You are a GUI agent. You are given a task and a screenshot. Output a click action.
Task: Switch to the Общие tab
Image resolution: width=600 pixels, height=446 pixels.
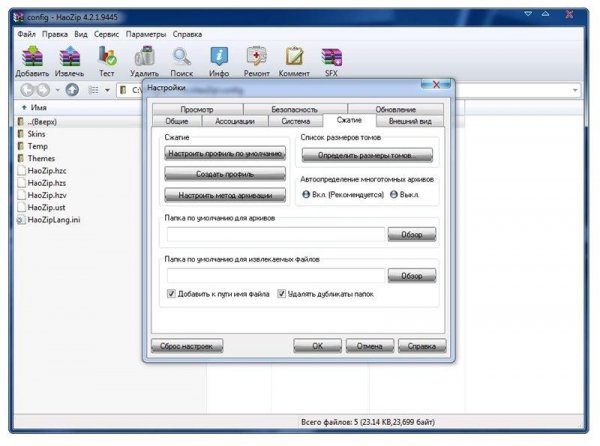(x=177, y=121)
